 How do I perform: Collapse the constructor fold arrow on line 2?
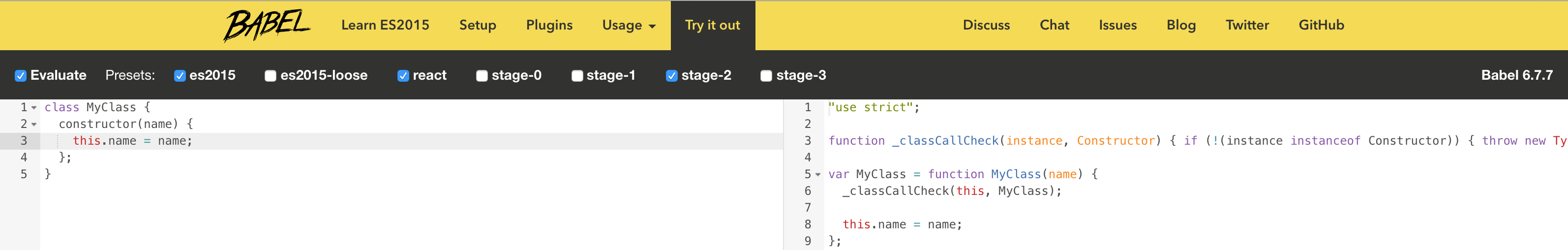click(34, 125)
